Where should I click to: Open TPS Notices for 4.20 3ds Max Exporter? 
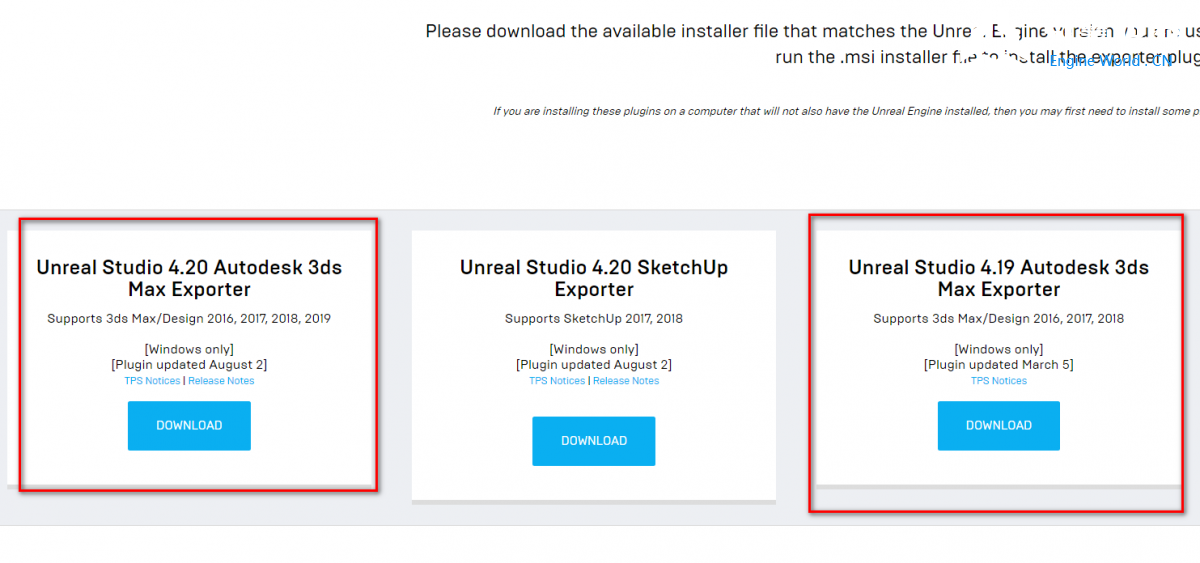tap(152, 381)
